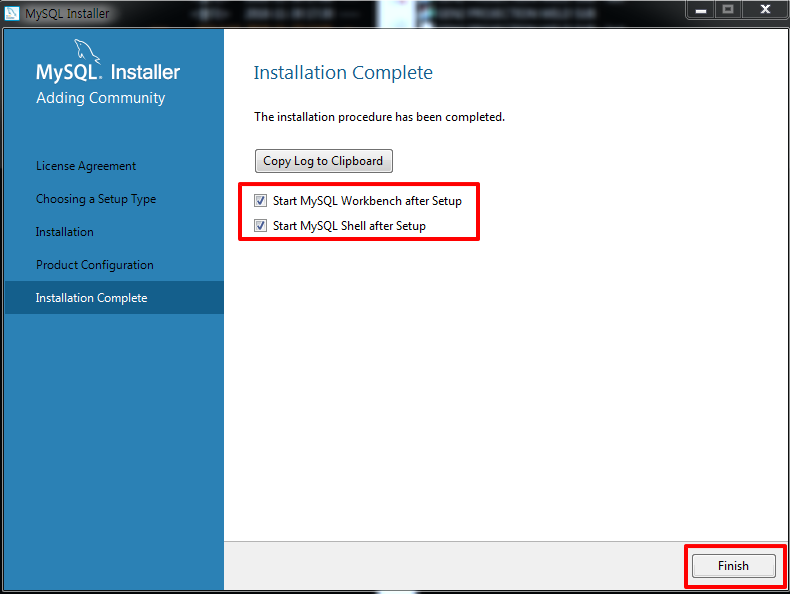The height and width of the screenshot is (594, 790).
Task: Select Choosing a Setup Type step
Action: pyautogui.click(x=96, y=199)
